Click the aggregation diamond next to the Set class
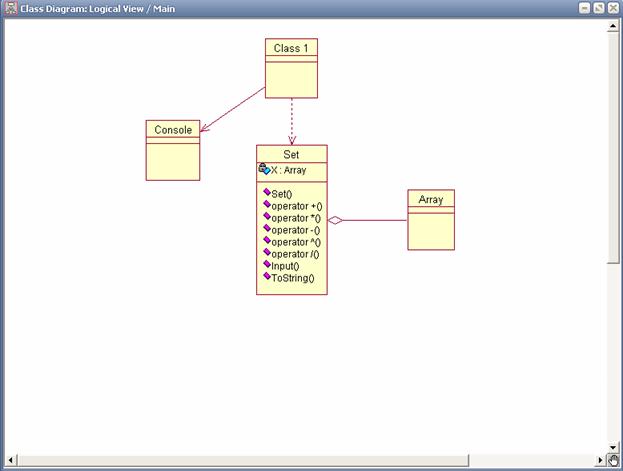The height and width of the screenshot is (471, 623). pos(335,220)
